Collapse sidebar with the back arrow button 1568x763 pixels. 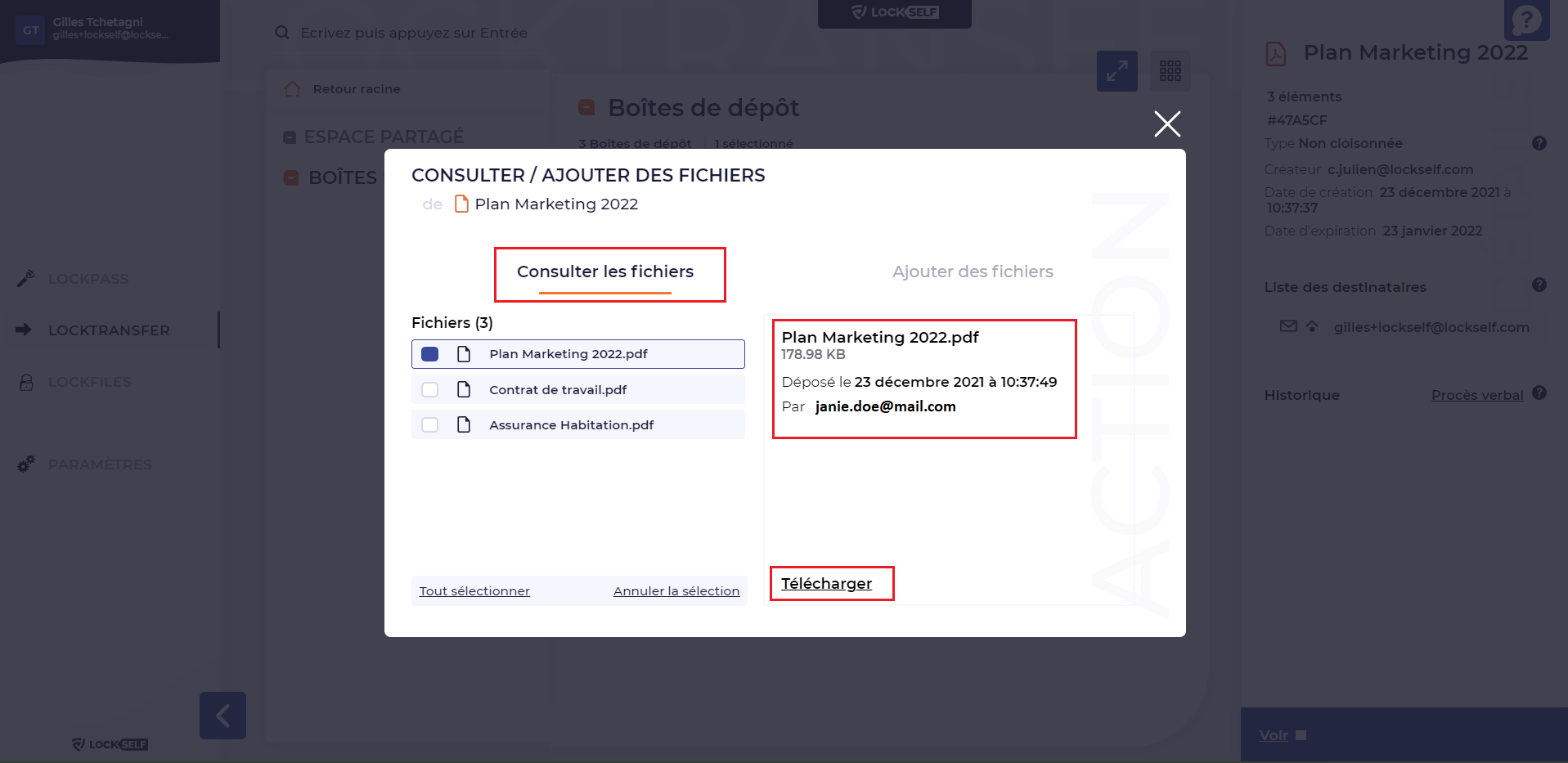[x=222, y=716]
